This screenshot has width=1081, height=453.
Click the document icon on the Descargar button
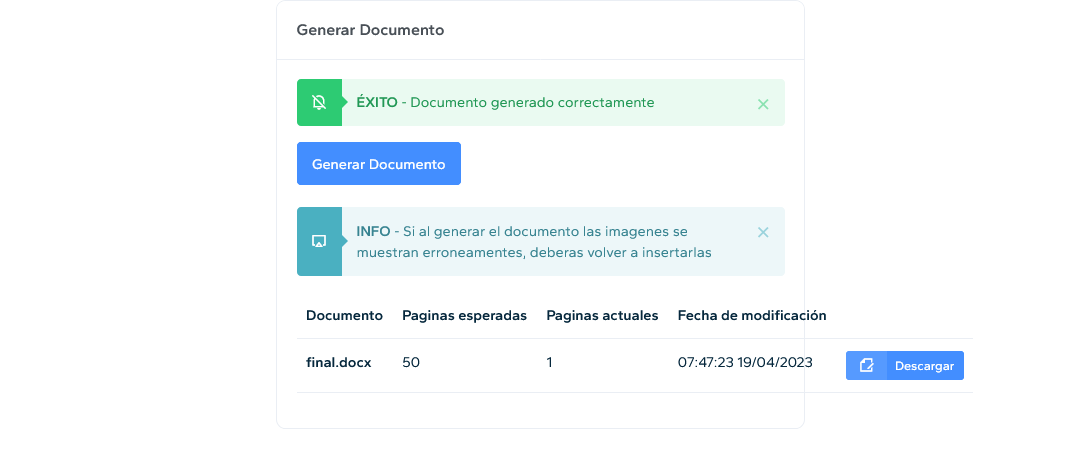coord(866,366)
